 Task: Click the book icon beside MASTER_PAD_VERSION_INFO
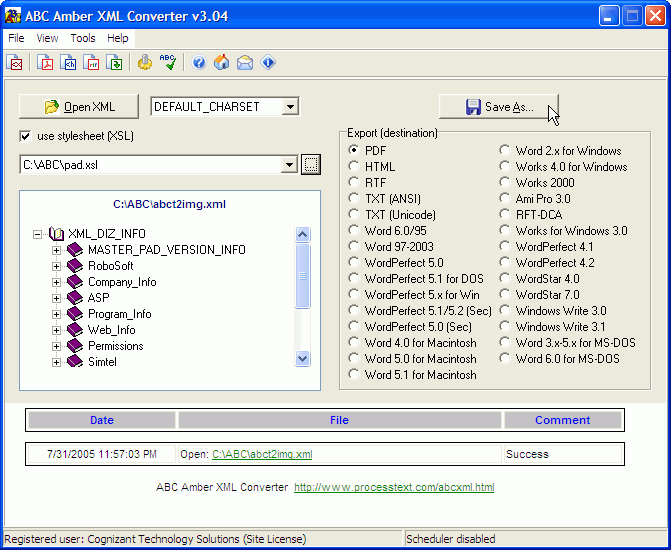(x=75, y=250)
